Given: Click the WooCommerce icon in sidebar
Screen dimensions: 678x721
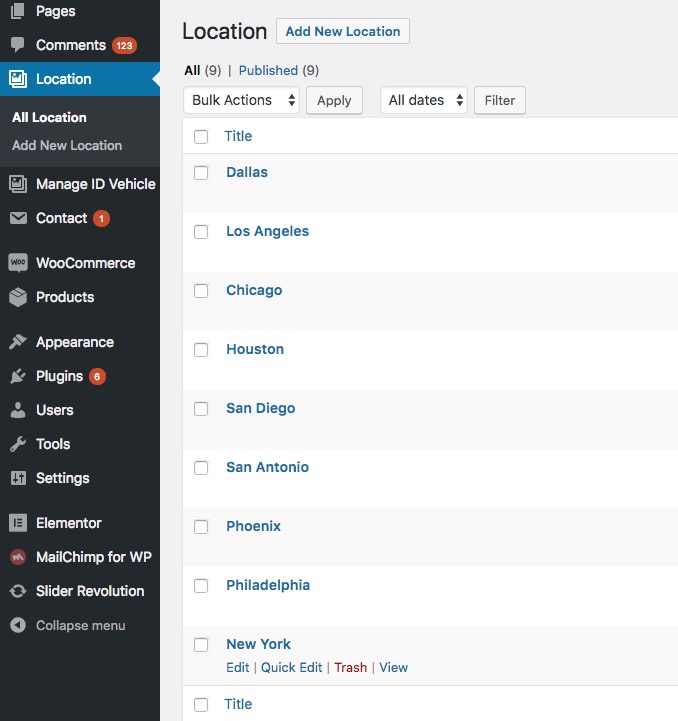Looking at the screenshot, I should tap(18, 263).
